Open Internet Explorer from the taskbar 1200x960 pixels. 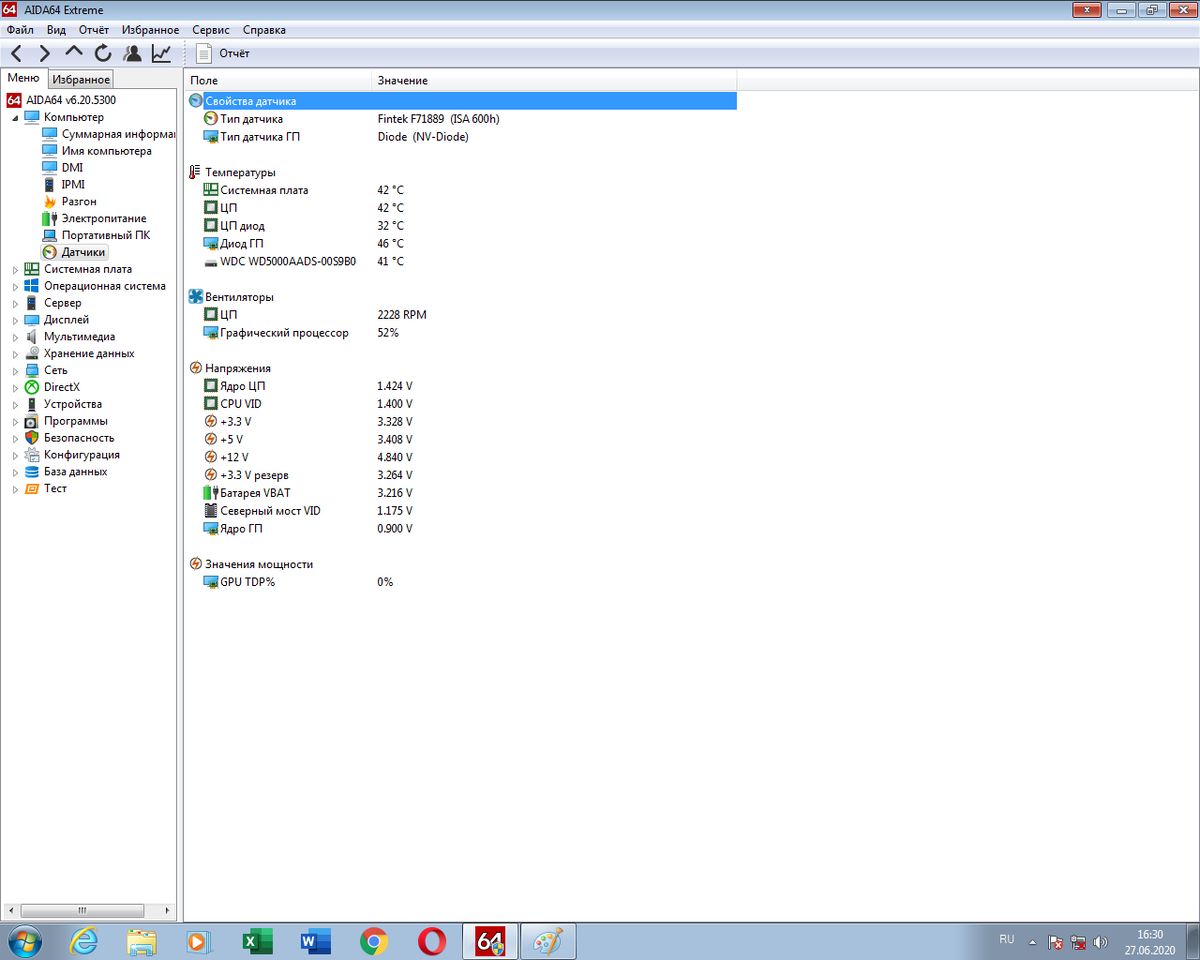point(84,941)
